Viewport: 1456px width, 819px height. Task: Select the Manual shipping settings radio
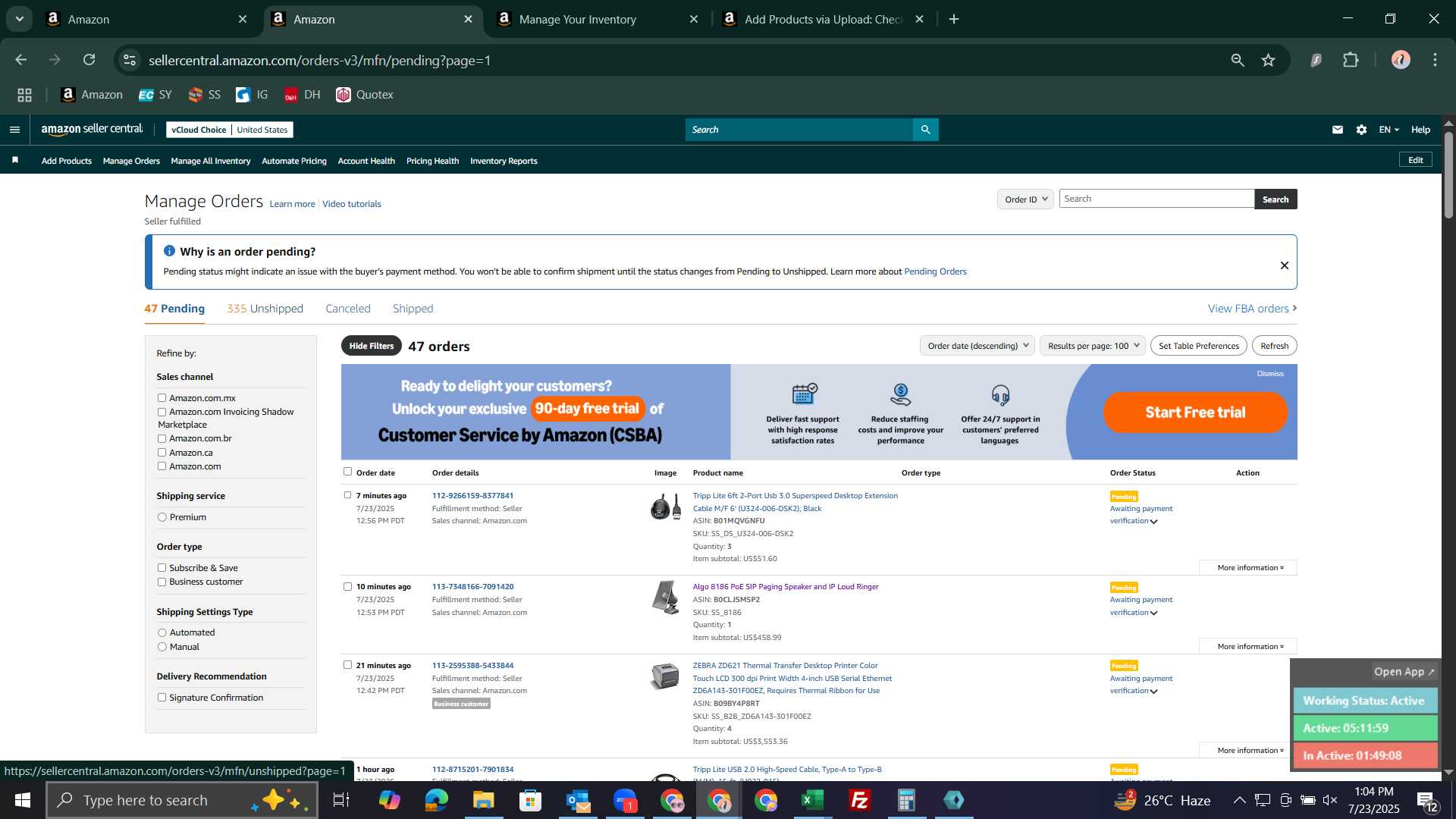[x=162, y=647]
